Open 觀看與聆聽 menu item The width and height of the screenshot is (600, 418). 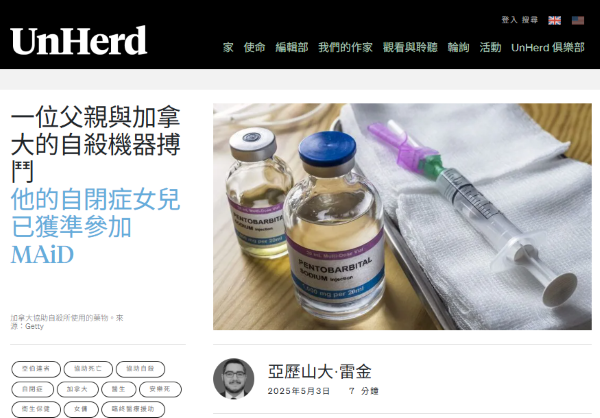(410, 47)
